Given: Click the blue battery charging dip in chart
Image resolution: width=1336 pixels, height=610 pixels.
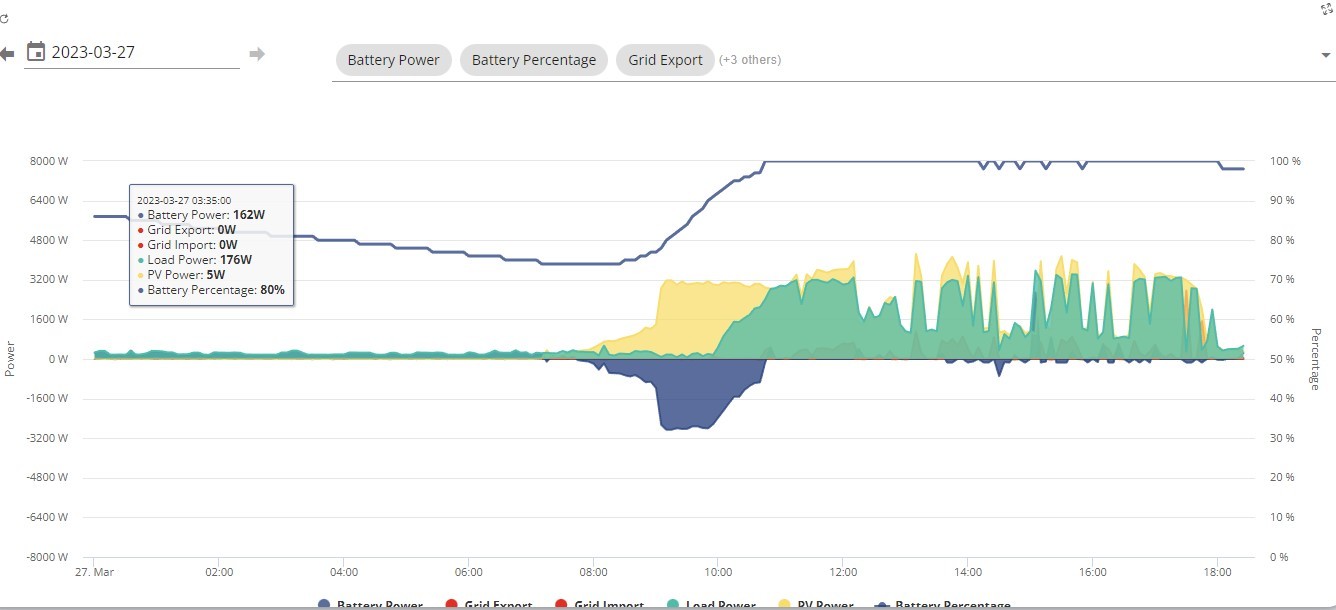Looking at the screenshot, I should [x=695, y=395].
